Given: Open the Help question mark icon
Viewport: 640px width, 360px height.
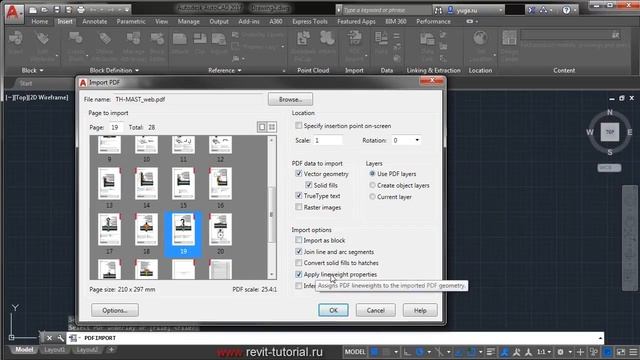Looking at the screenshot, I should point(566,10).
